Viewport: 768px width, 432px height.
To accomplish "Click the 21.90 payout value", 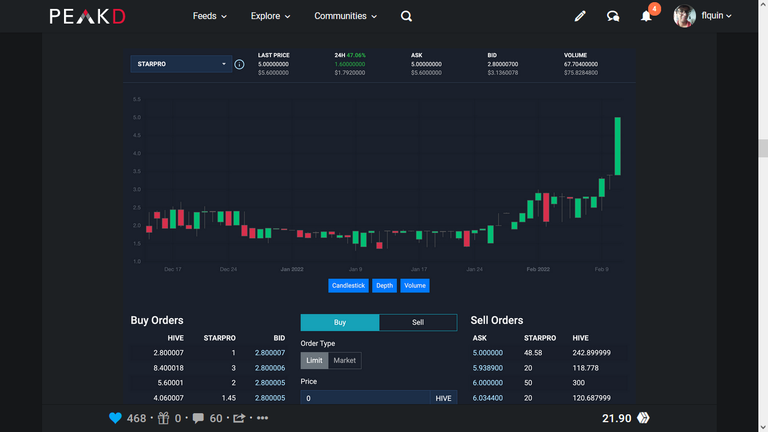I will click(x=617, y=418).
